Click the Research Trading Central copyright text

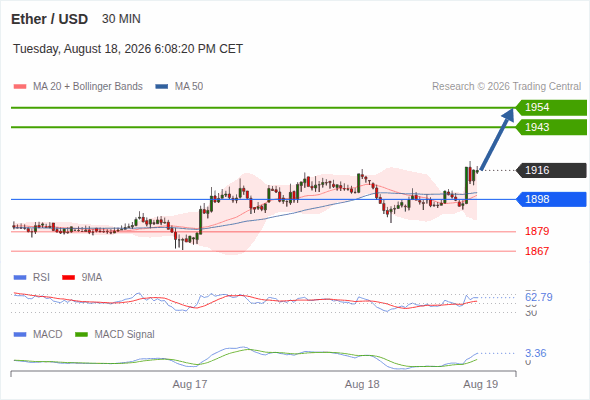pos(506,87)
